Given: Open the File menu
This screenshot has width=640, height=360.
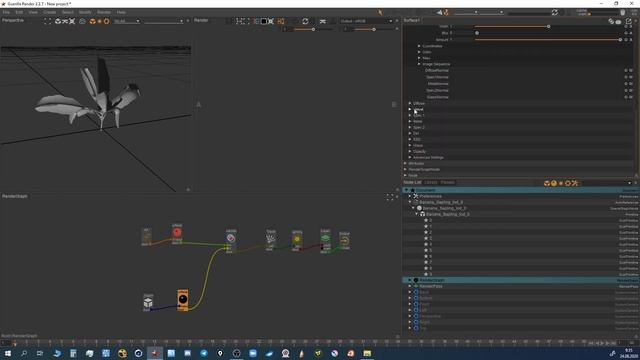Looking at the screenshot, I should tap(6, 12).
